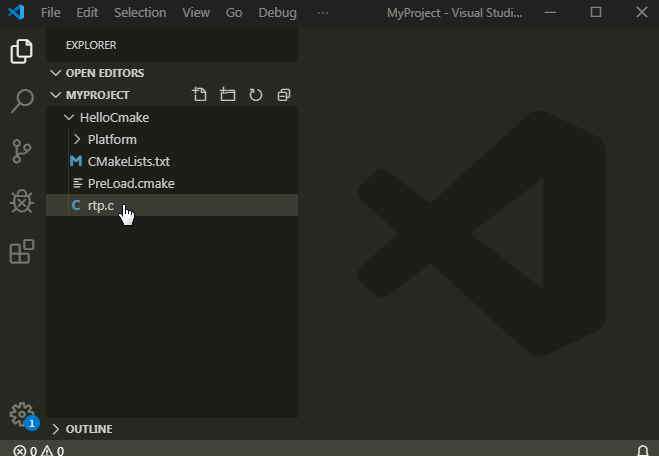Open CMakeLists.txt file
Screen dimensions: 659x456
pyautogui.click(x=129, y=161)
